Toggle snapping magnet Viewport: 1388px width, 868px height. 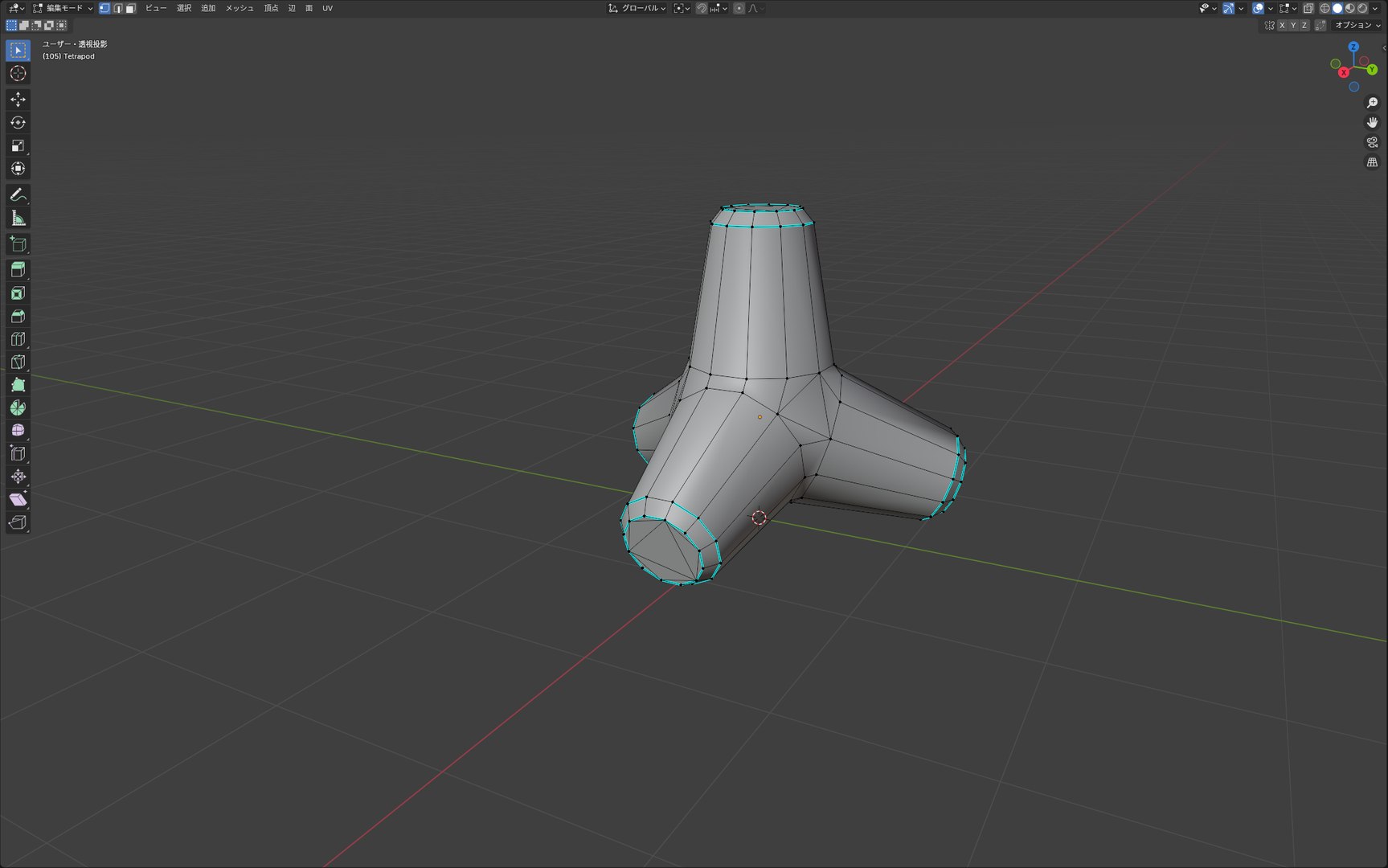pos(702,8)
